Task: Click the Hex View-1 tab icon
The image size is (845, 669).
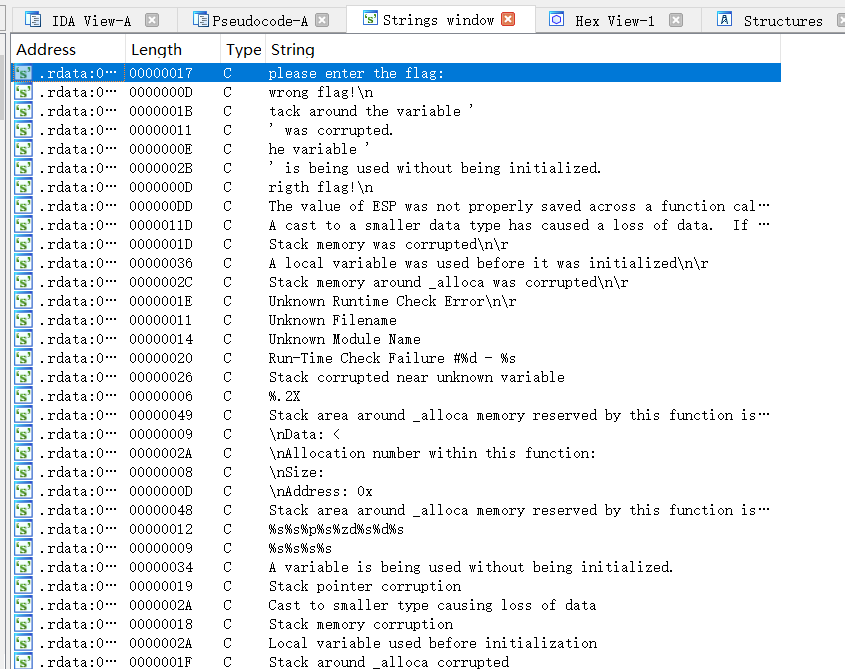Action: point(557,19)
